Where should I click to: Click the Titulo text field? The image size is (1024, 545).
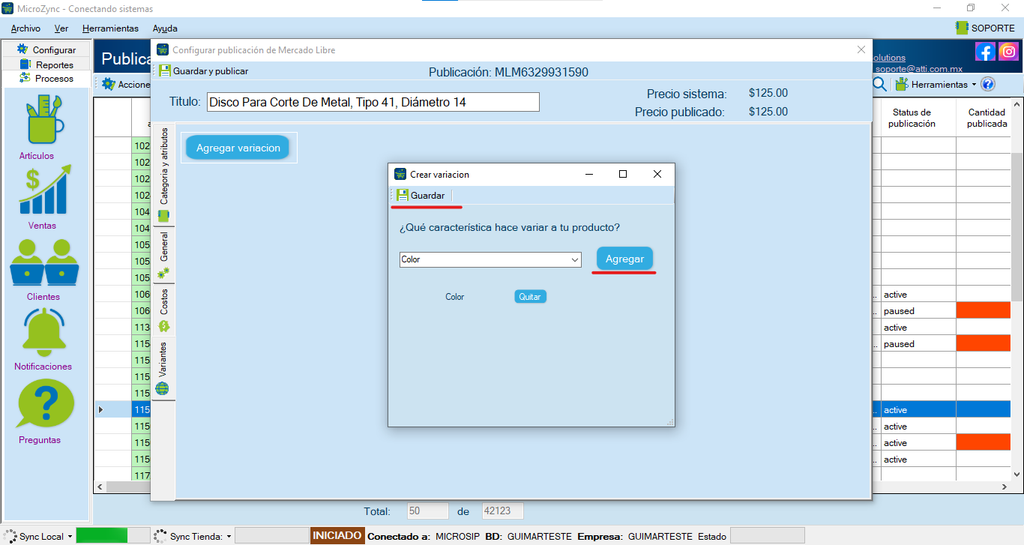click(x=373, y=102)
